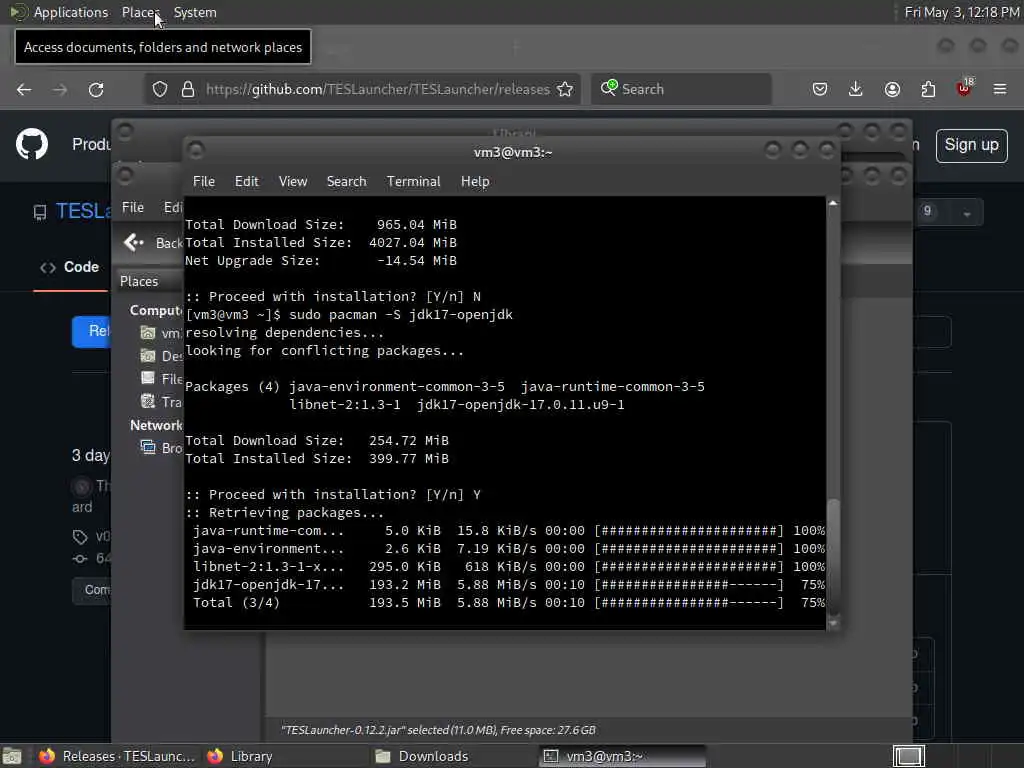Open Firefox downloads panel icon
Screen dimensions: 1024x768
(x=856, y=89)
